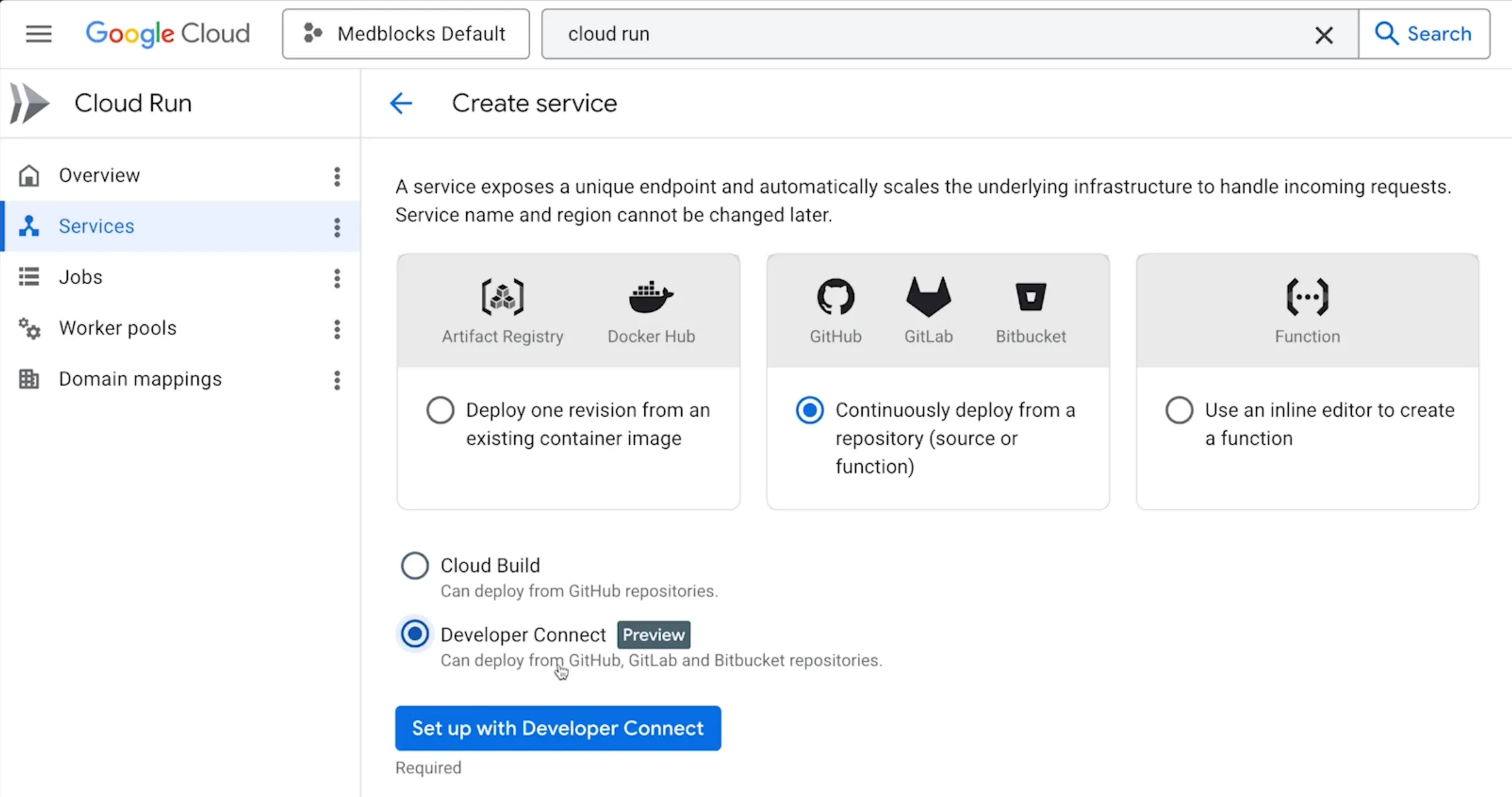Go back using the Create service arrow
The height and width of the screenshot is (797, 1512).
point(401,103)
